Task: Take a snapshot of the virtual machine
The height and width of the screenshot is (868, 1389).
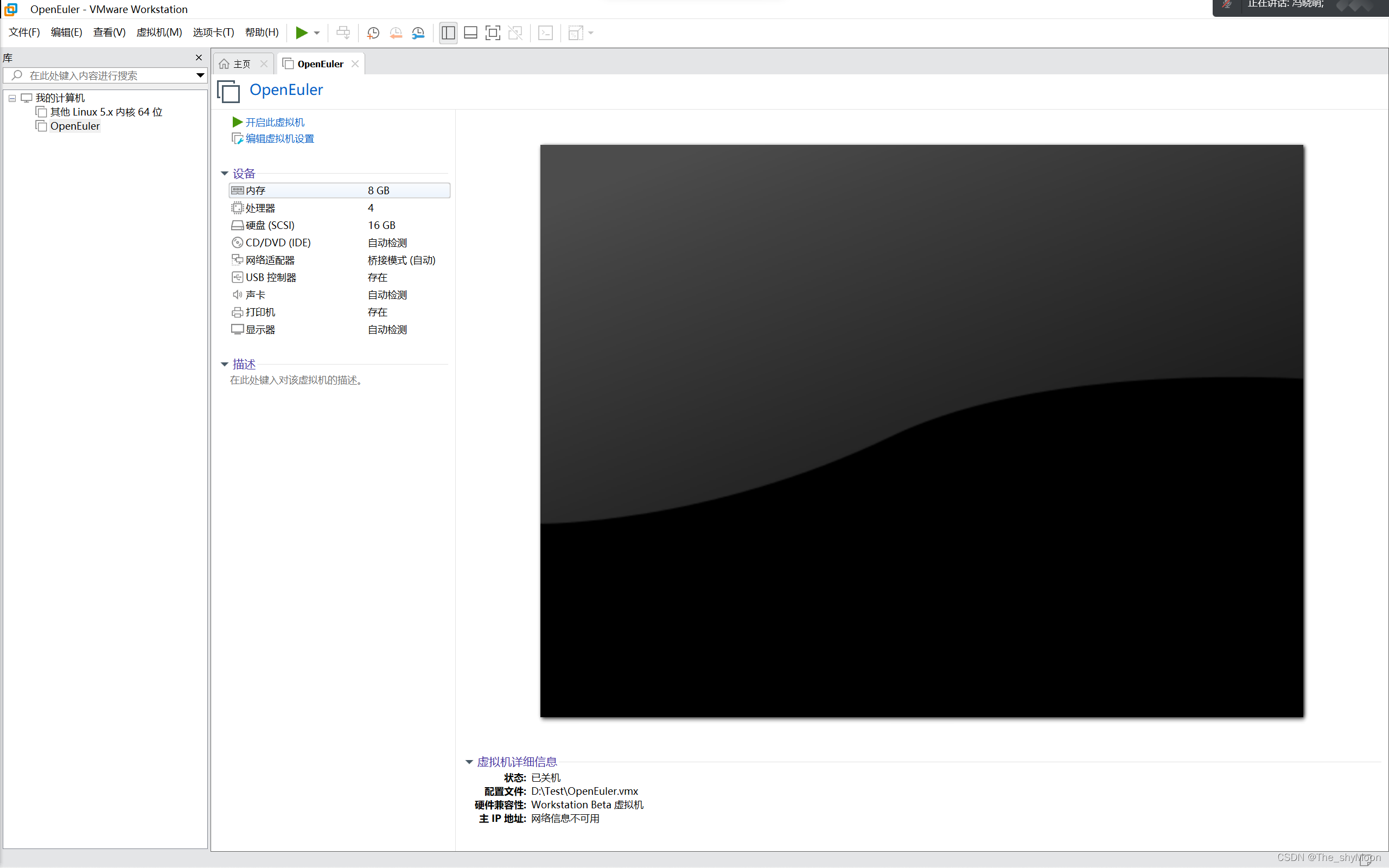Action: [373, 33]
